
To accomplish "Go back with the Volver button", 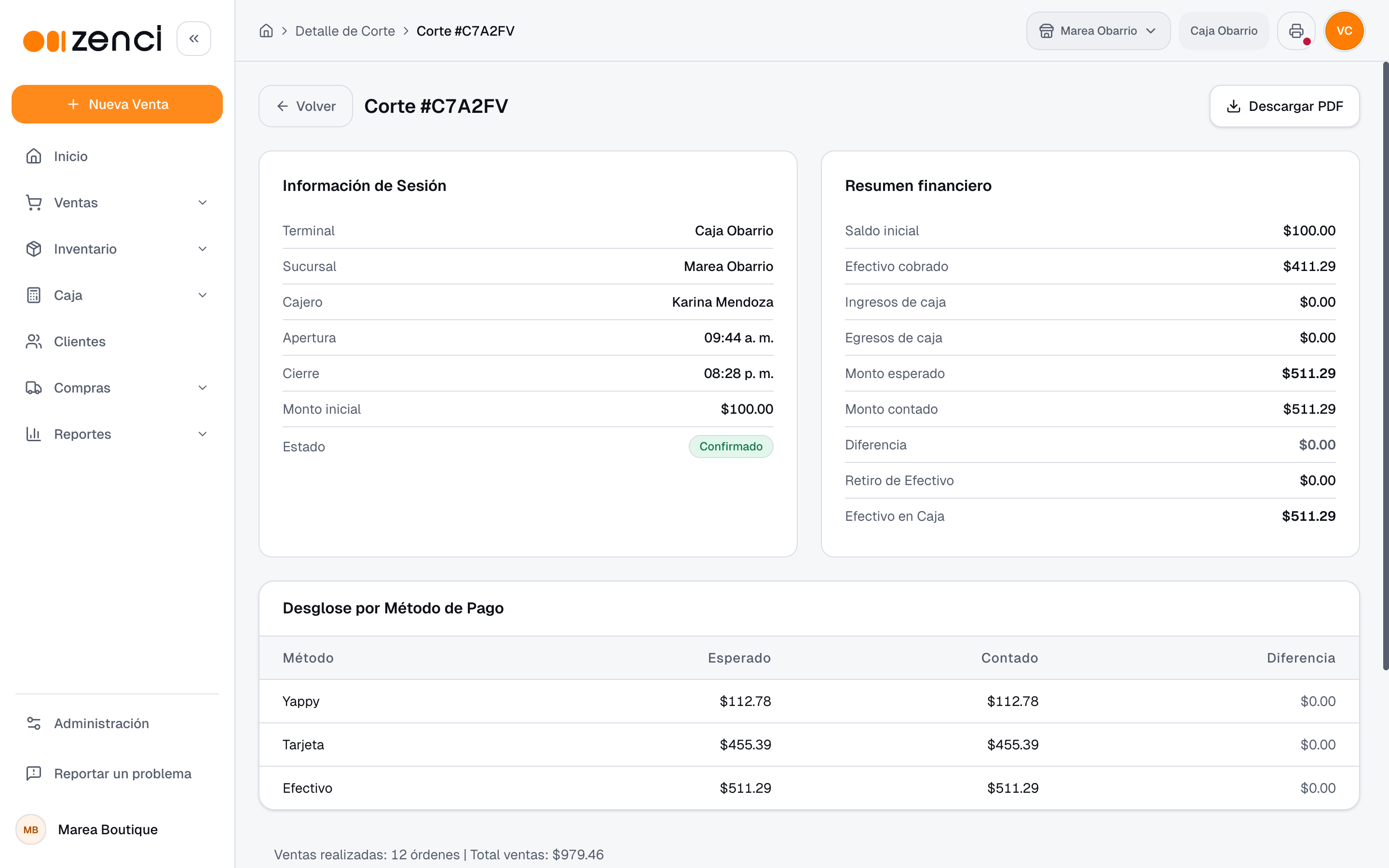I will click(x=305, y=106).
